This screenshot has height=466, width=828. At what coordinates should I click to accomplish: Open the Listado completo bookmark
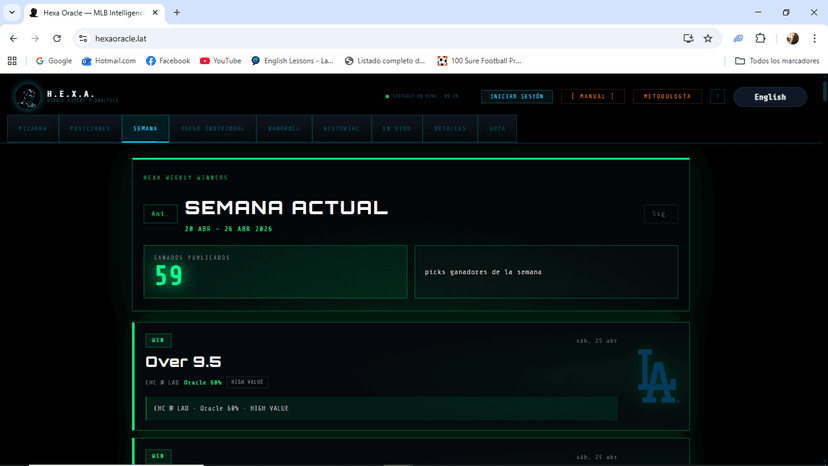pos(385,61)
